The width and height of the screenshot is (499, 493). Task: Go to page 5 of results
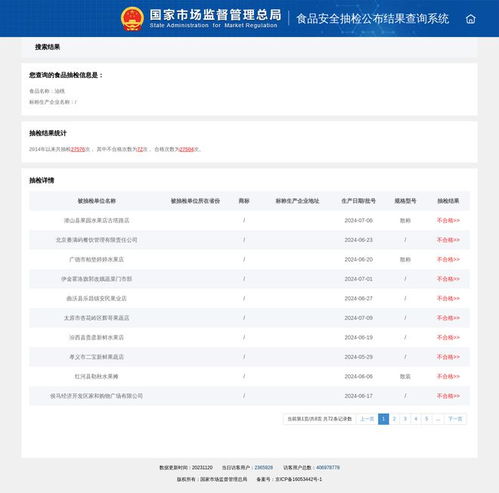pyautogui.click(x=426, y=419)
